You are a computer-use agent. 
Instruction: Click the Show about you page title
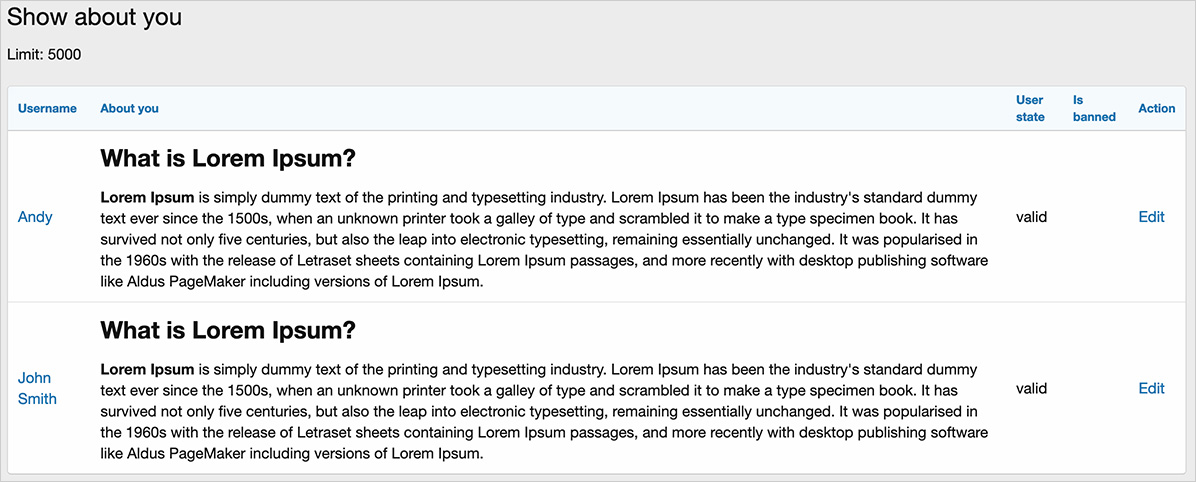[94, 18]
